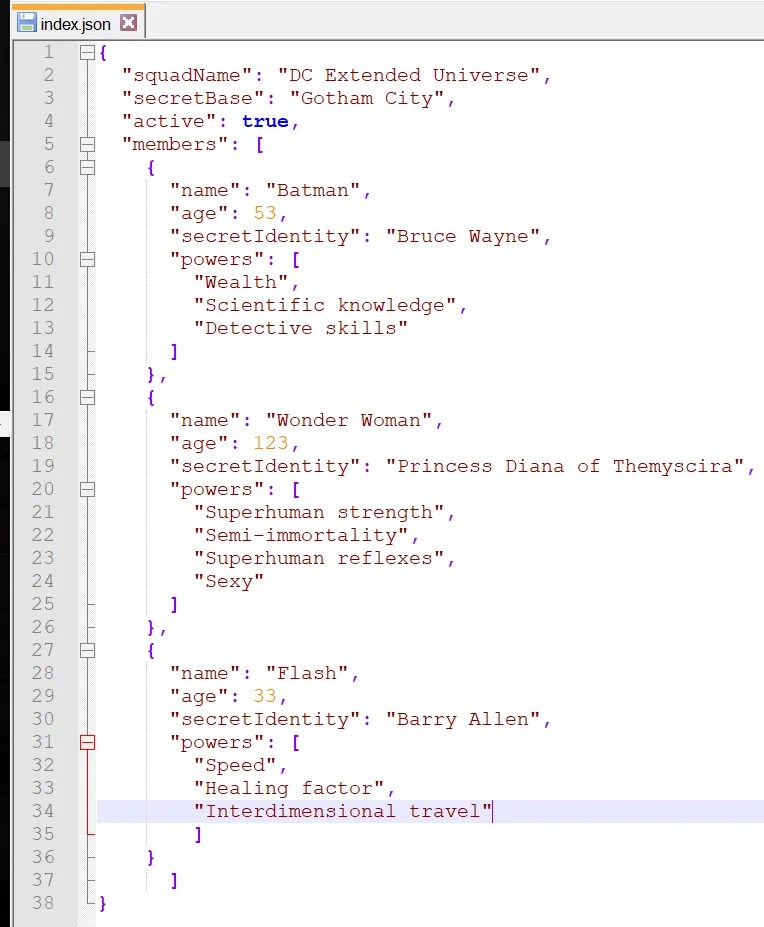Click the closing bracket on line 35
764x927 pixels.
point(198,834)
